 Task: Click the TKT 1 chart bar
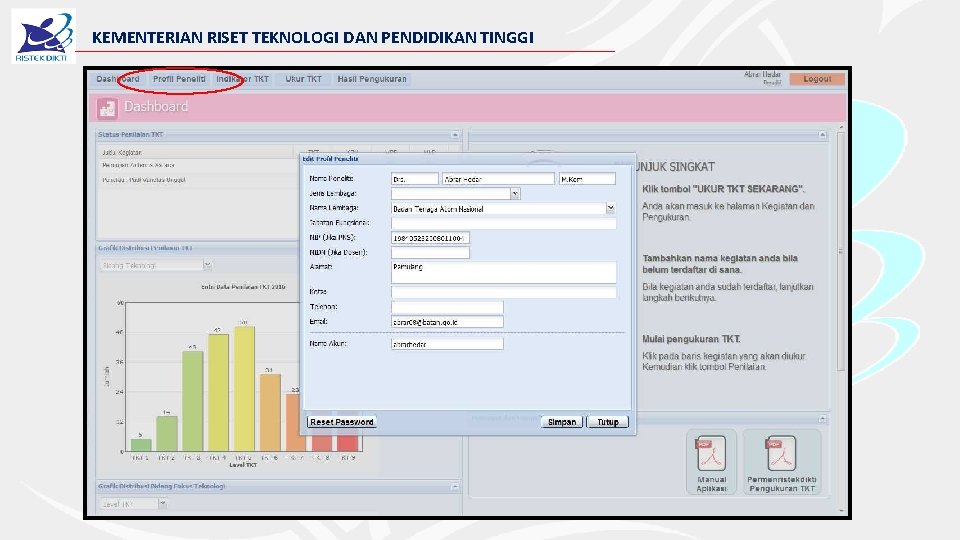coord(141,445)
